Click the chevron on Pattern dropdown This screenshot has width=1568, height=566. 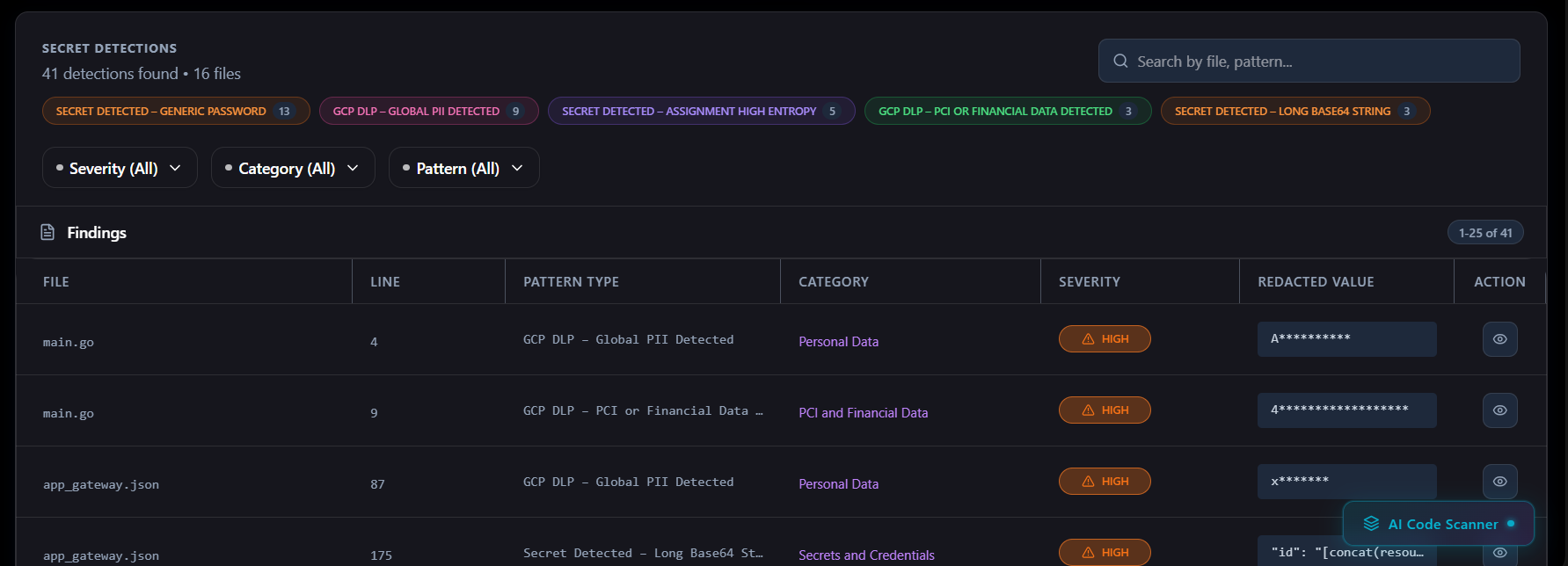(517, 168)
